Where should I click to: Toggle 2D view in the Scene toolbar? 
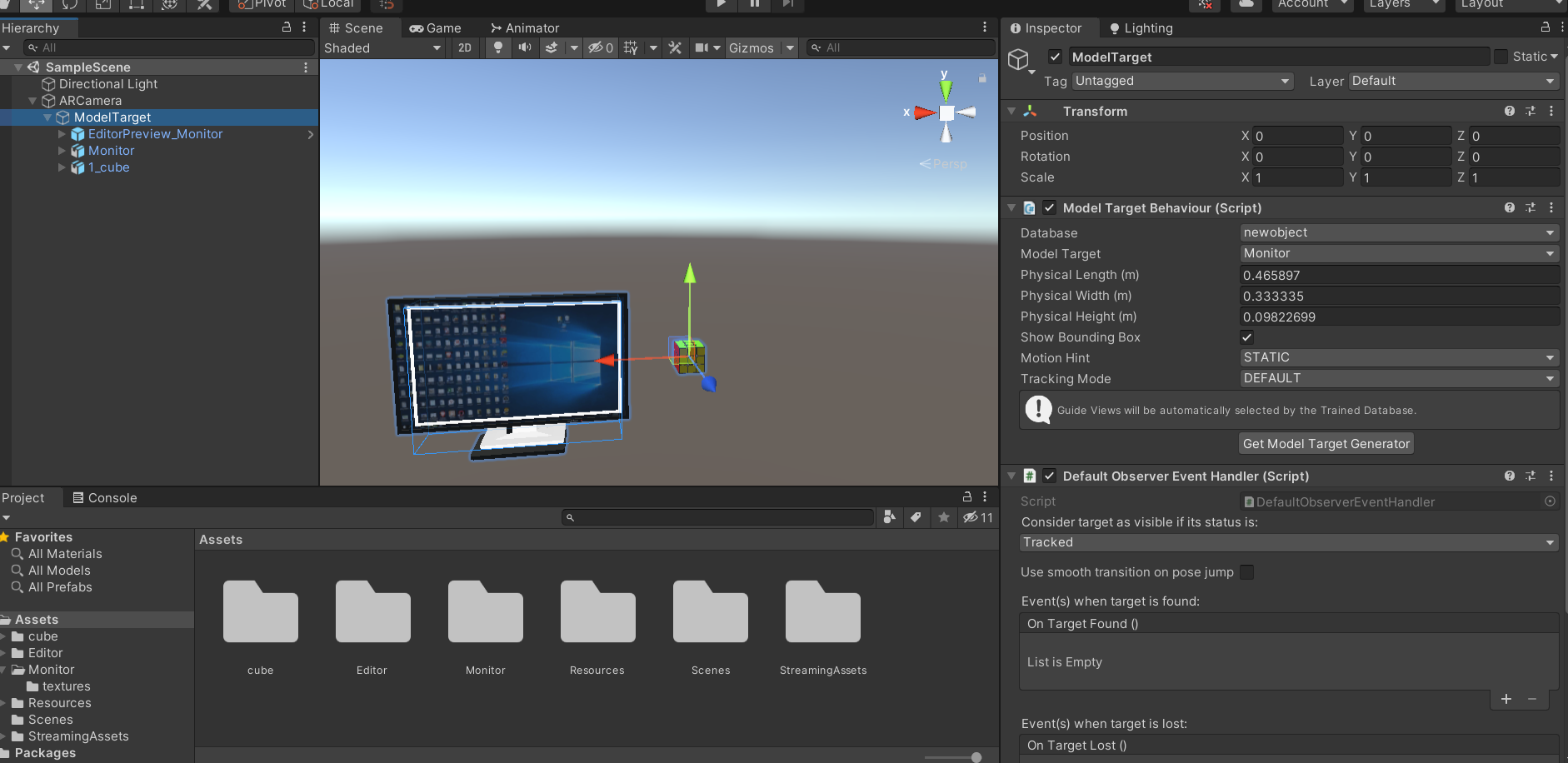[464, 47]
